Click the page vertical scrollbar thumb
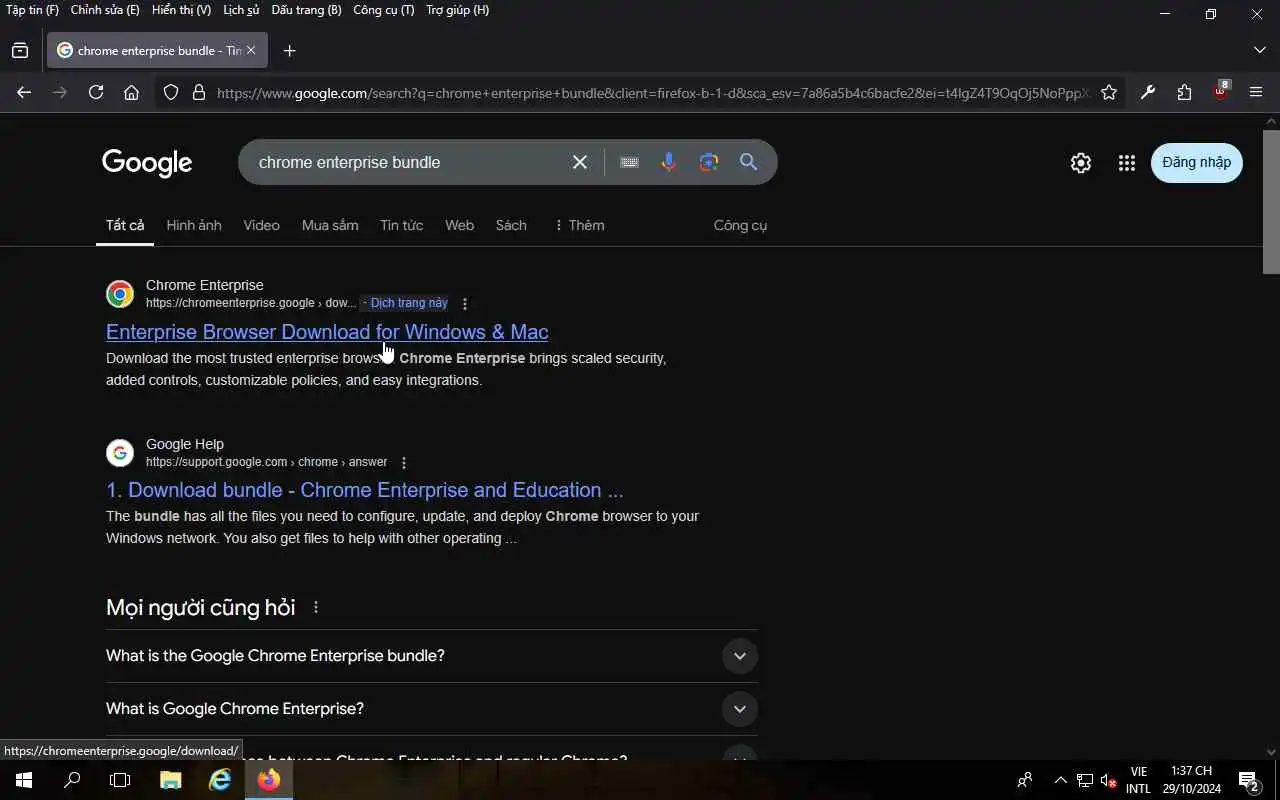The image size is (1280, 800). 1271,200
